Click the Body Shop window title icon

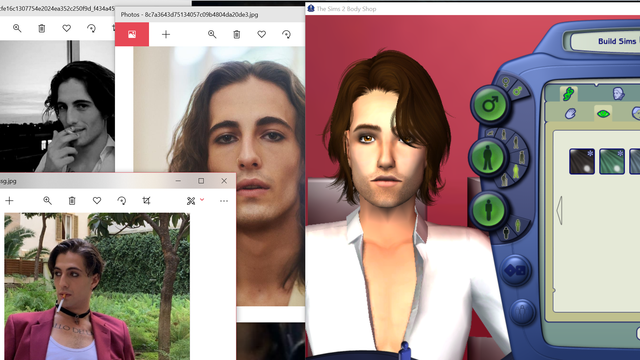coord(311,8)
